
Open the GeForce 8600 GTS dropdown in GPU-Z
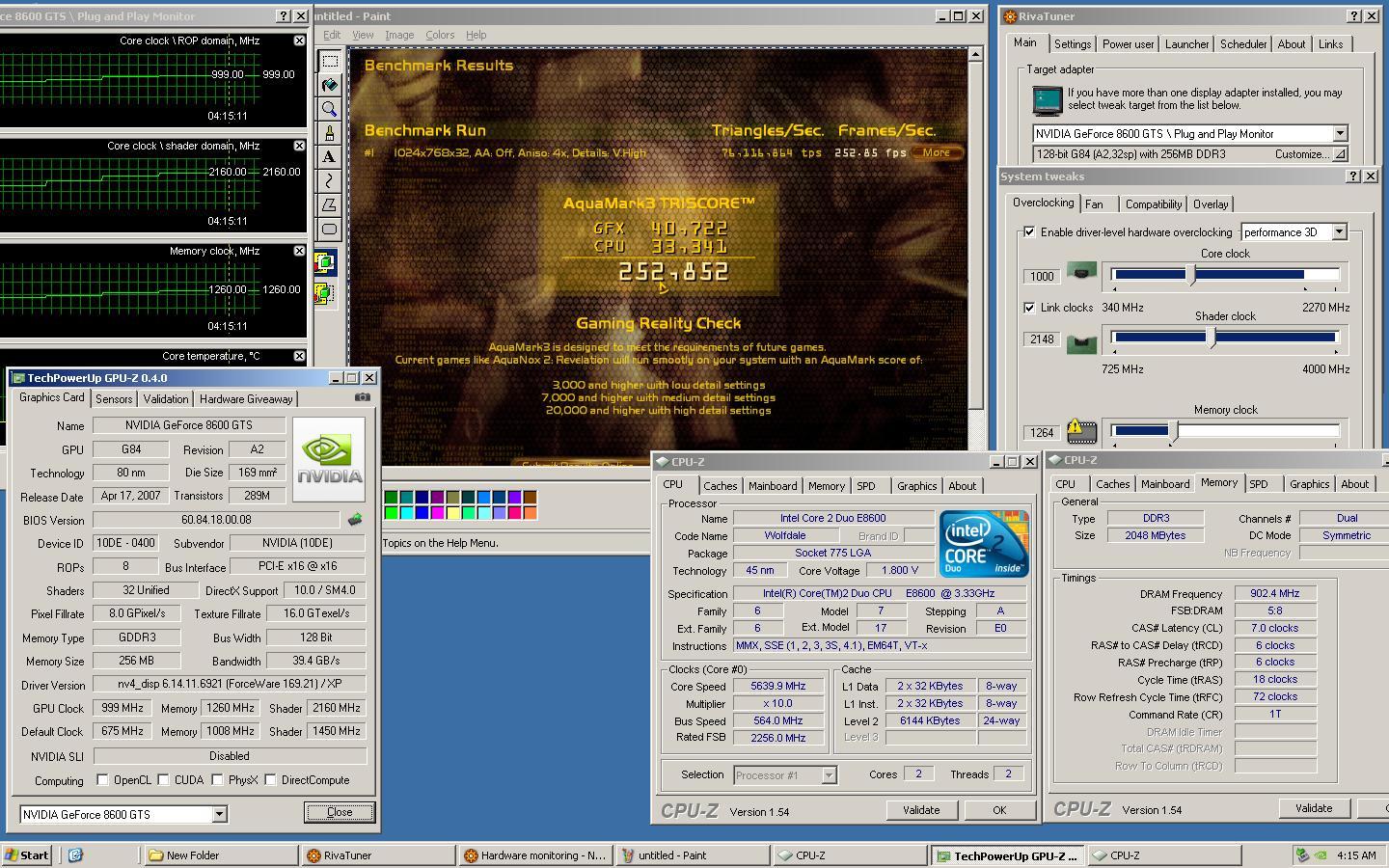(x=219, y=814)
